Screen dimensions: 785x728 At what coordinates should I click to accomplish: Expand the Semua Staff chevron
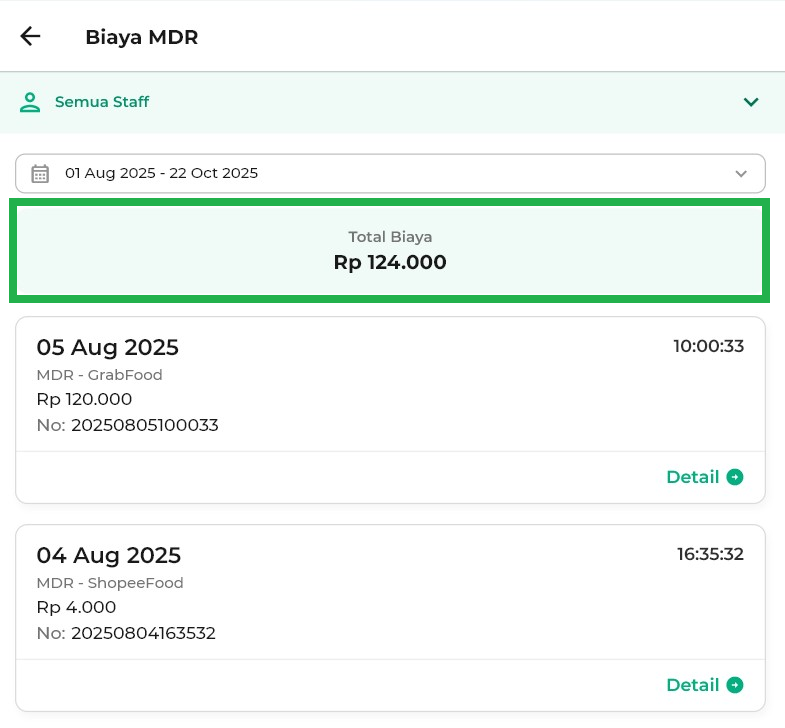pyautogui.click(x=751, y=102)
